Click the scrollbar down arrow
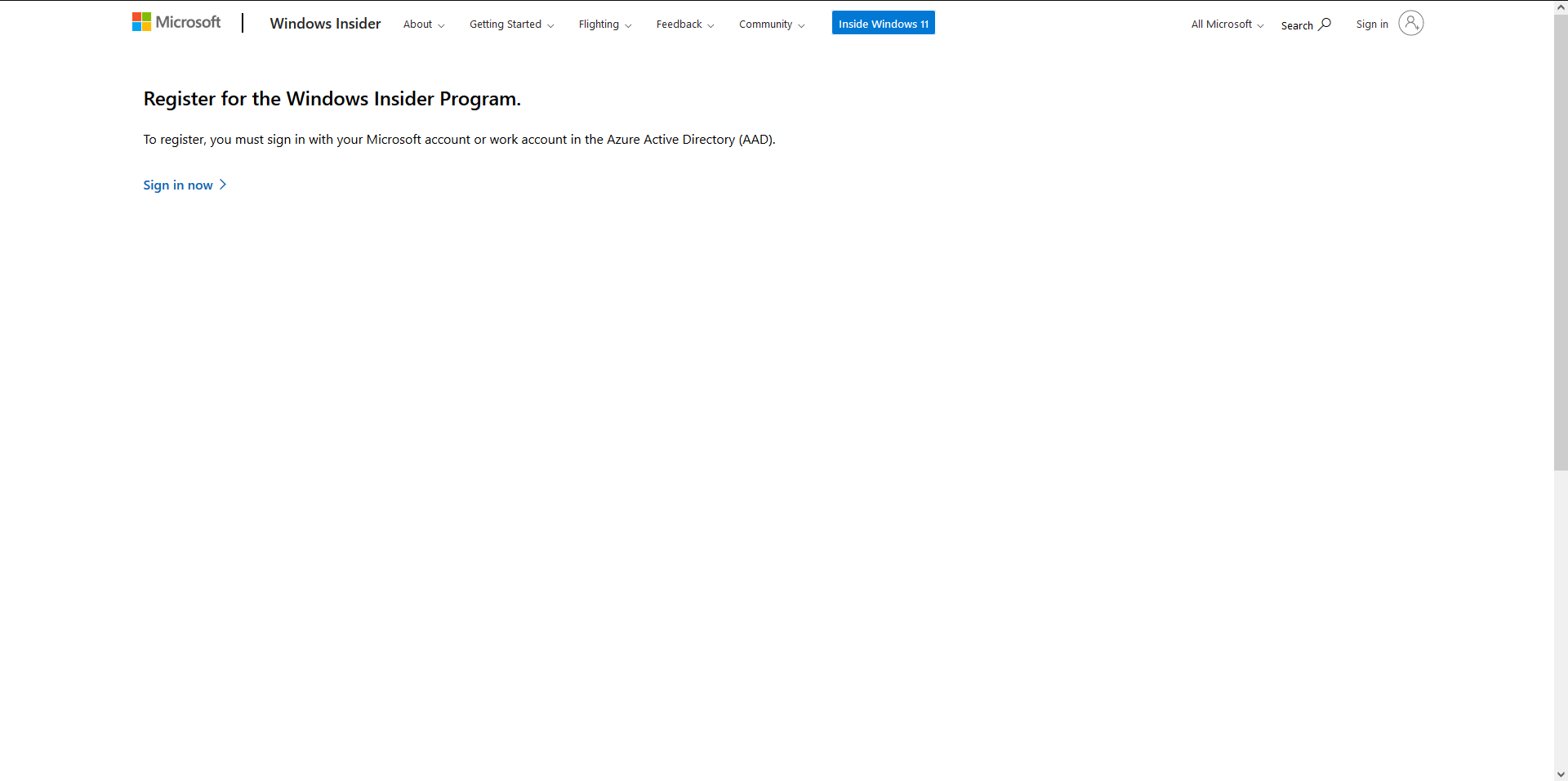The height and width of the screenshot is (781, 1568). [1561, 774]
